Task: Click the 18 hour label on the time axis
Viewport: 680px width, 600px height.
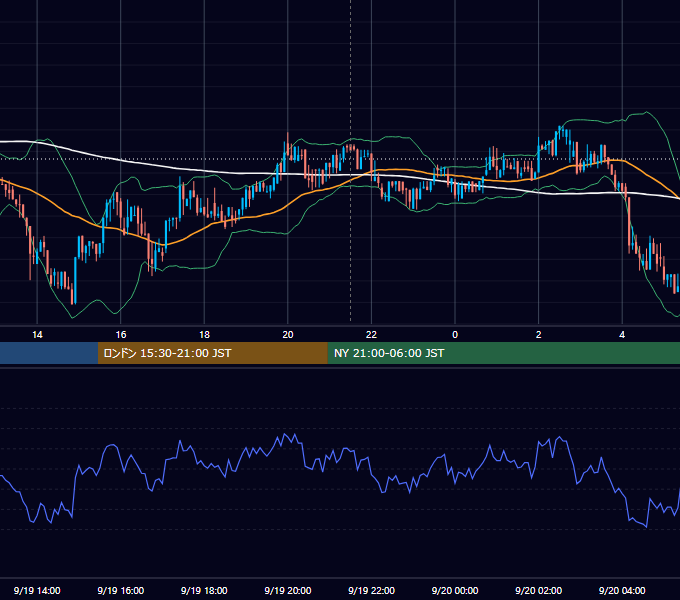Action: [204, 335]
